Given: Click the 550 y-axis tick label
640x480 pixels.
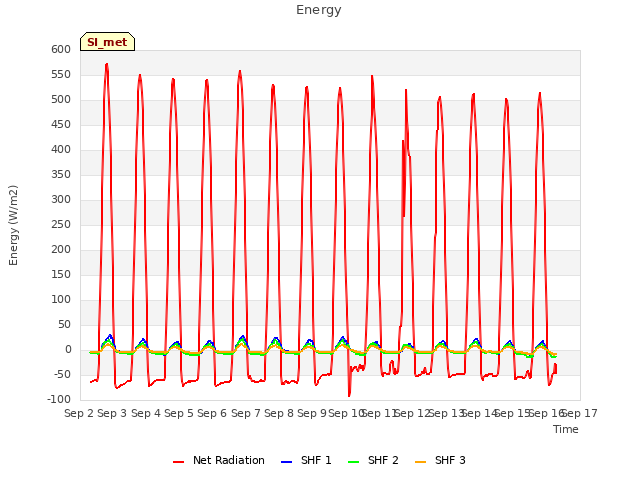Looking at the screenshot, I should click(61, 75).
